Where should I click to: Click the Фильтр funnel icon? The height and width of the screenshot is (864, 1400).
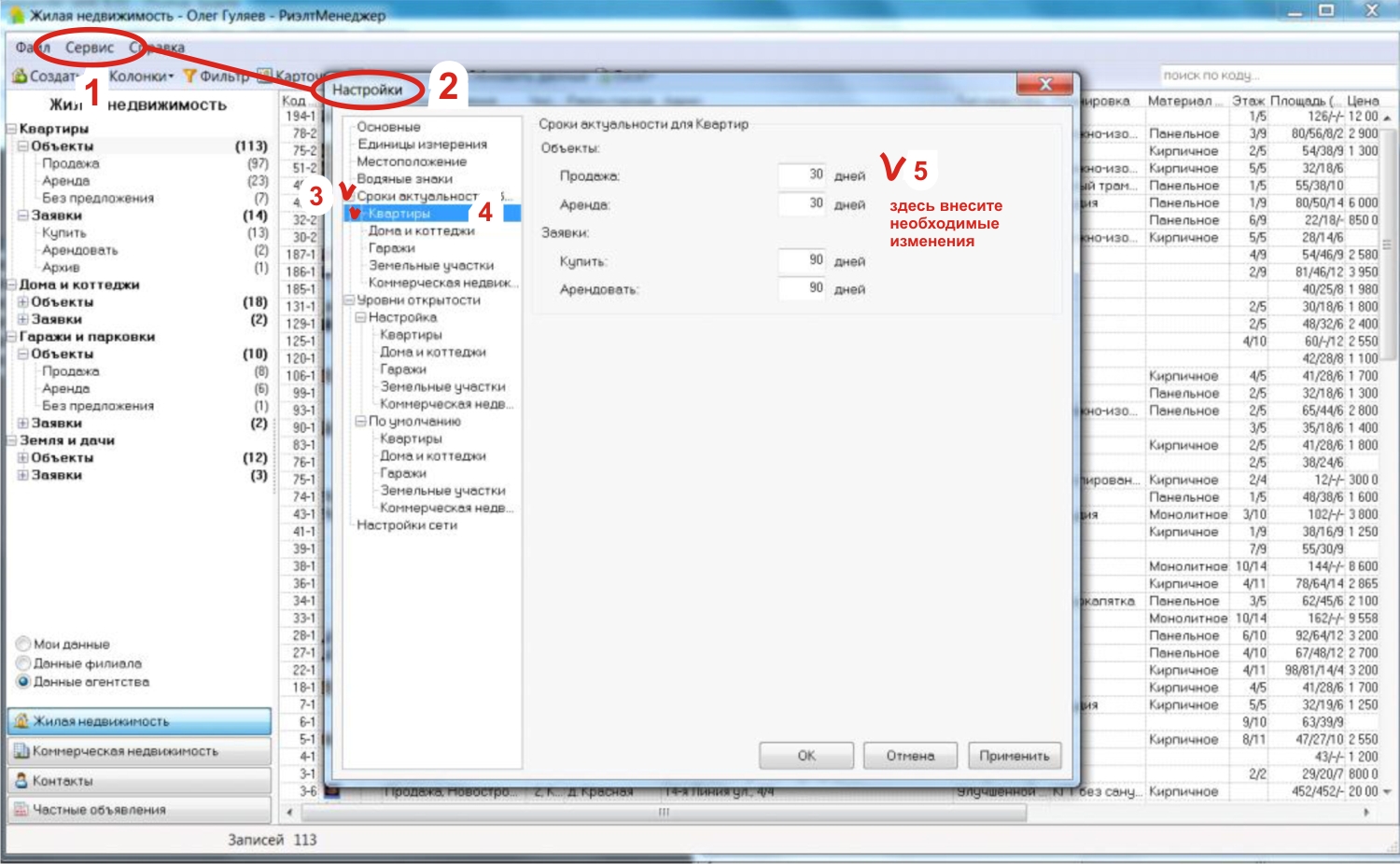(x=189, y=76)
